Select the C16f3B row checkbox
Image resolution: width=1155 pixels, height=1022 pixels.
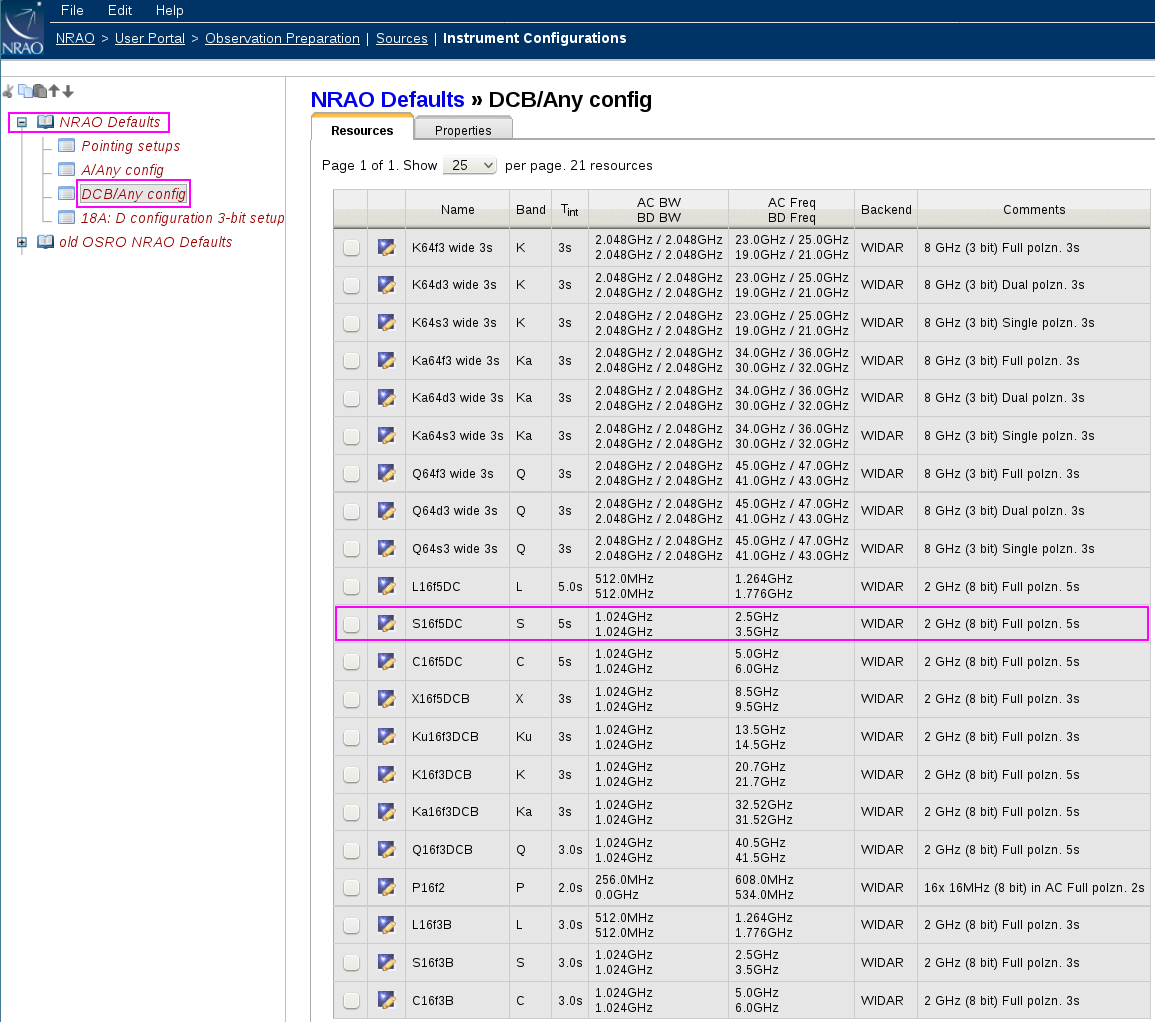(x=351, y=1000)
